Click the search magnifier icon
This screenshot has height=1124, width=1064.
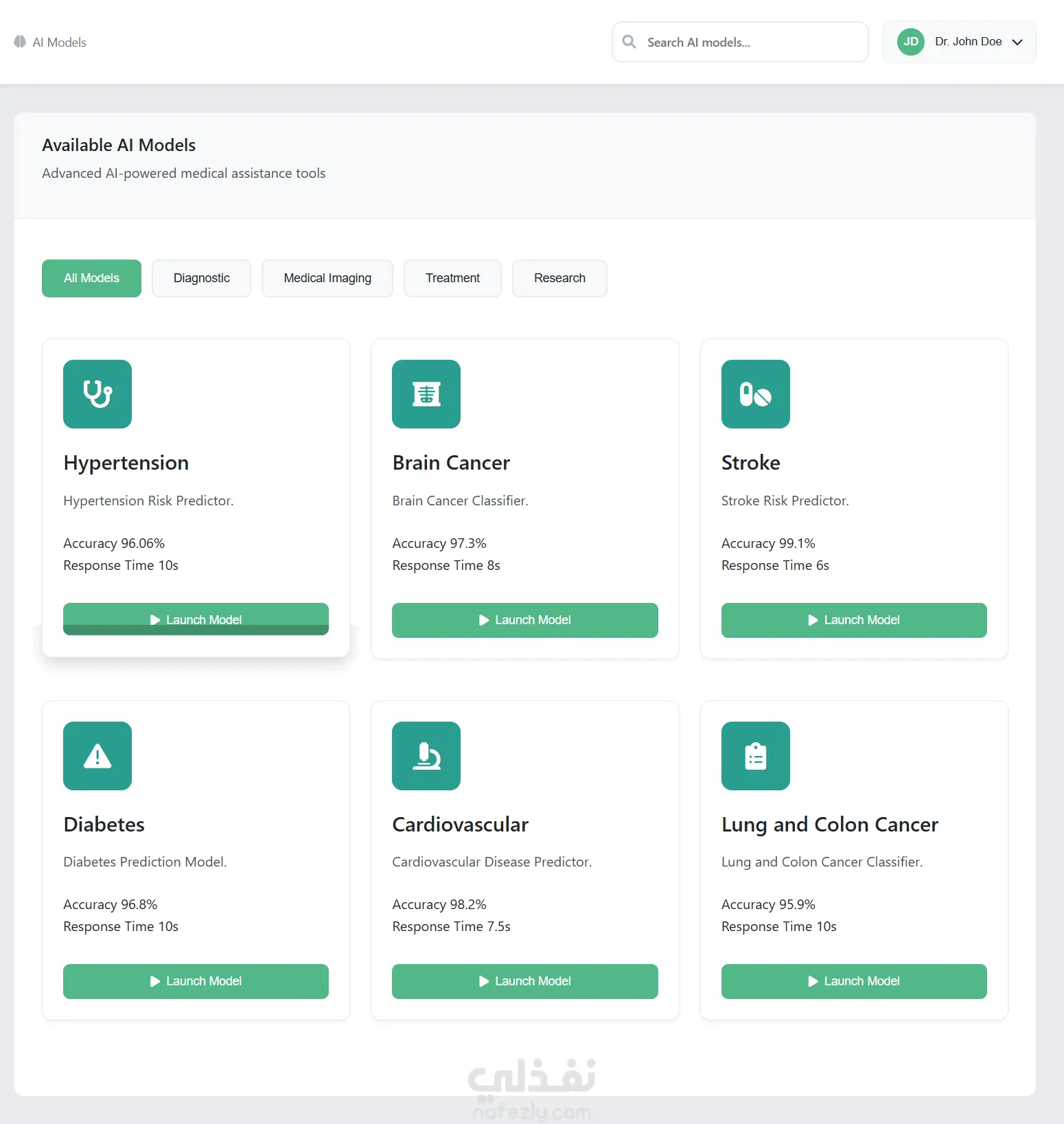tap(629, 42)
